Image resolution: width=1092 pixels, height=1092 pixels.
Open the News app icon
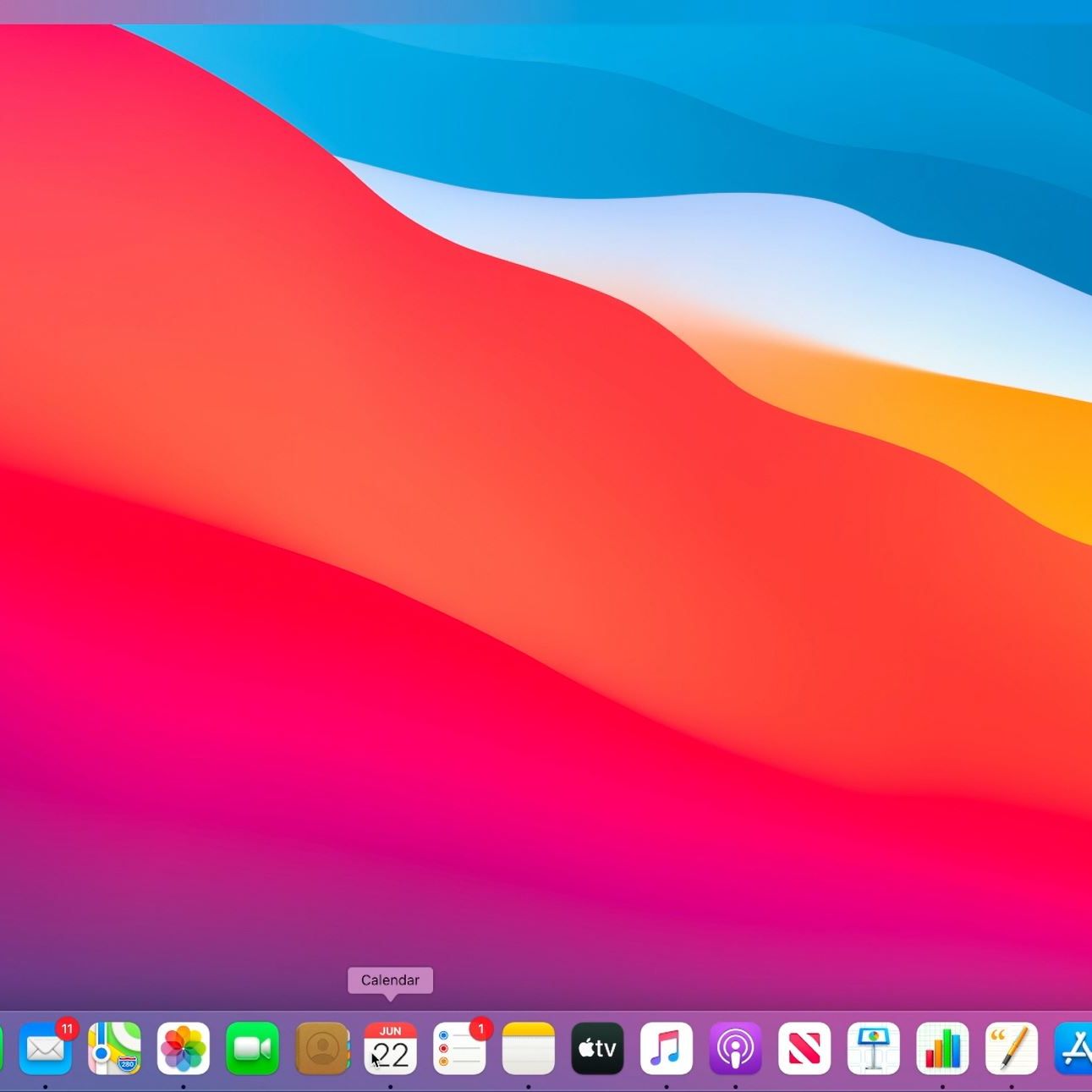804,1049
